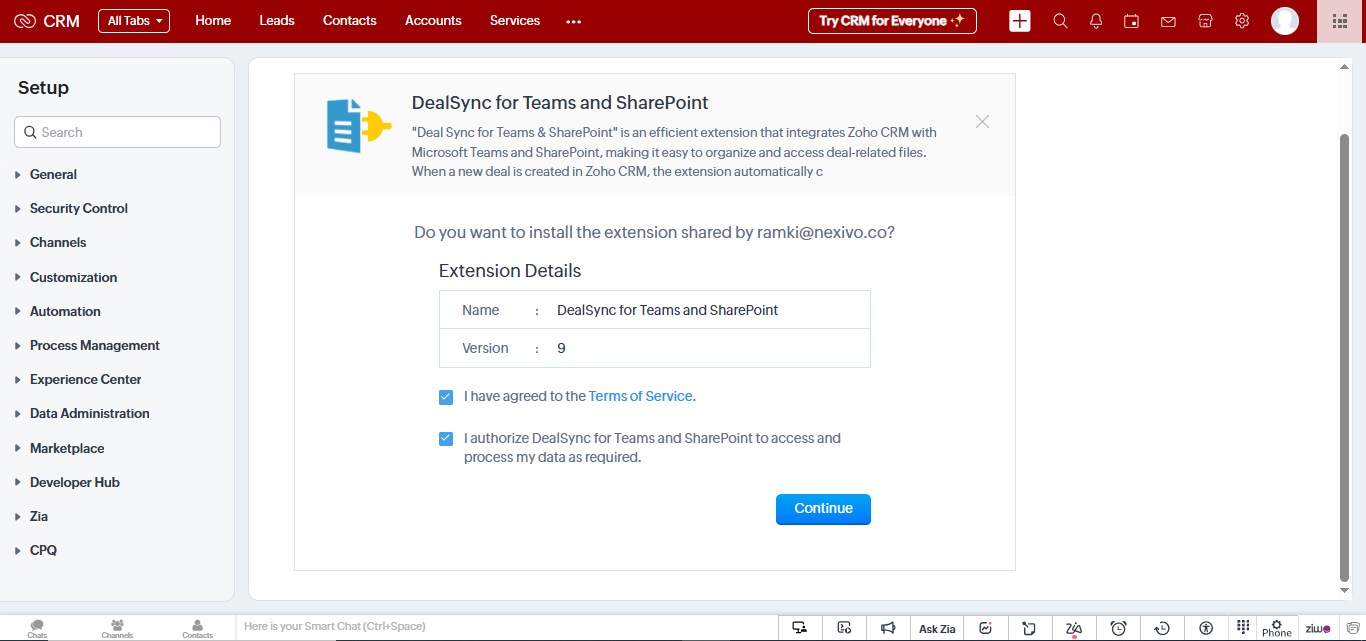Go to the Home tab
This screenshot has width=1366, height=641.
213,21
